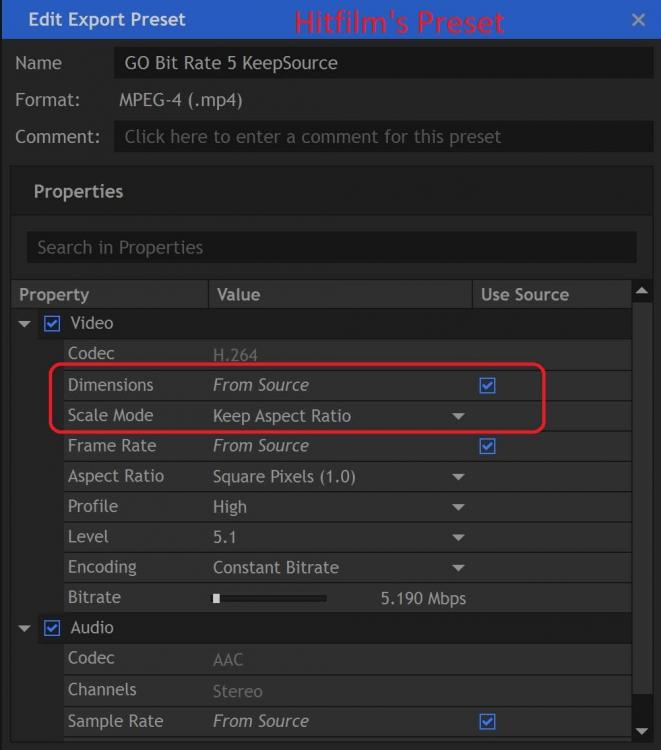Uncheck Use Source for Dimensions
Viewport: 661px width, 750px height.
coord(487,385)
